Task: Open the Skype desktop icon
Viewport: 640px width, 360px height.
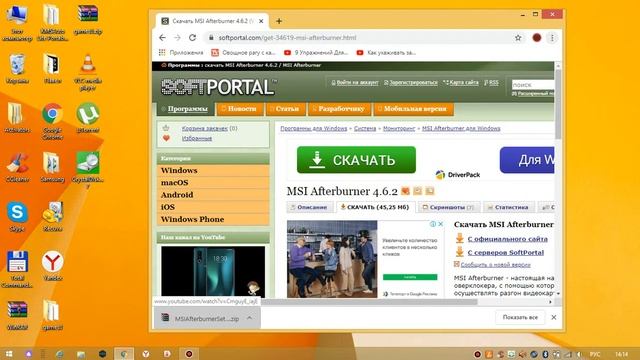Action: (17, 216)
